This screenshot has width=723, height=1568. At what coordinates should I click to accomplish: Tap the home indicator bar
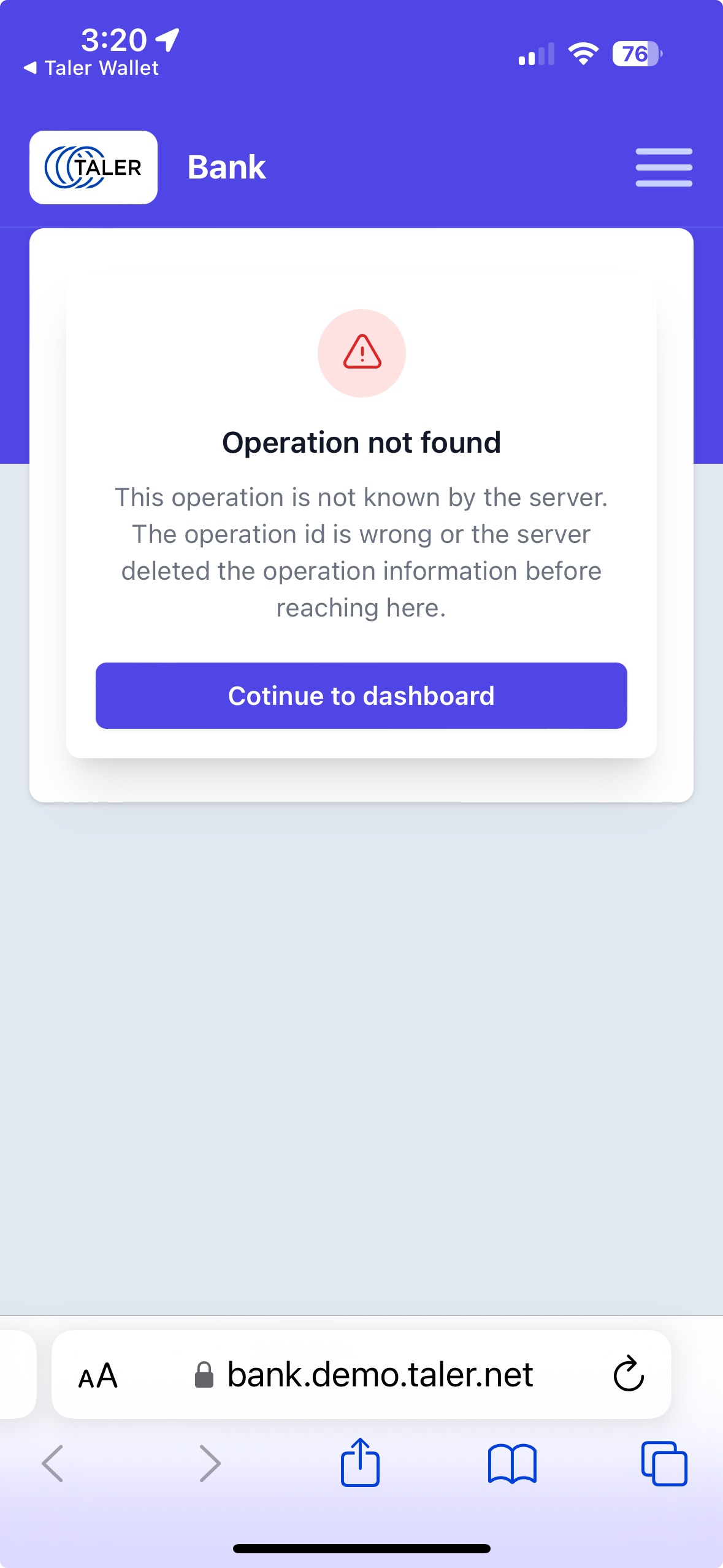click(x=361, y=1548)
